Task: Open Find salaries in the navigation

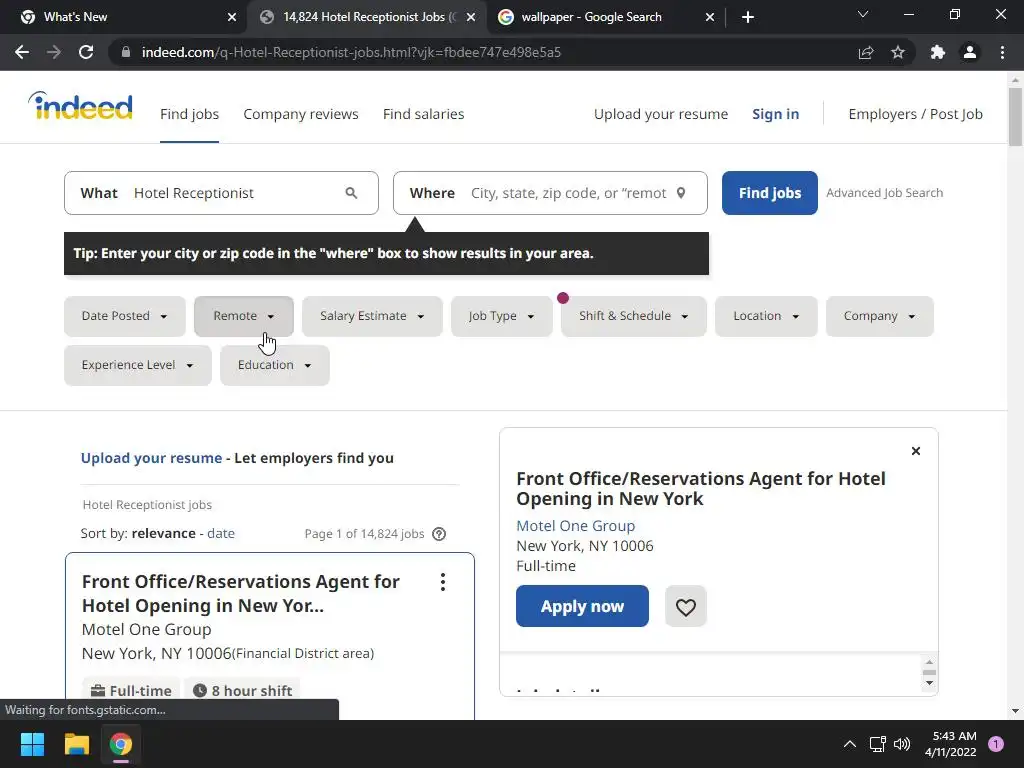Action: click(x=424, y=114)
